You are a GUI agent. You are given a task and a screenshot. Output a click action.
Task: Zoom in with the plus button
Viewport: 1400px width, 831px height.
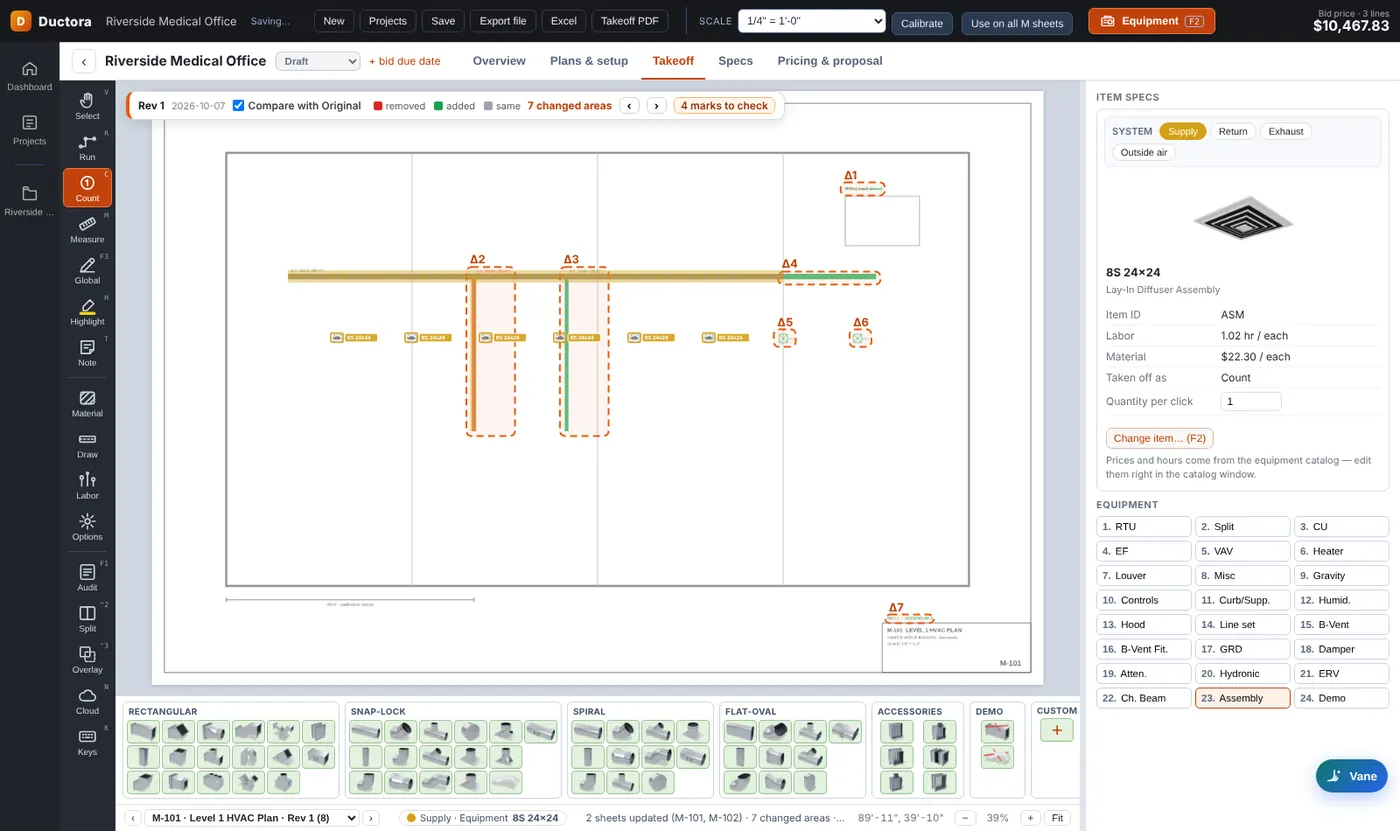tap(1029, 818)
